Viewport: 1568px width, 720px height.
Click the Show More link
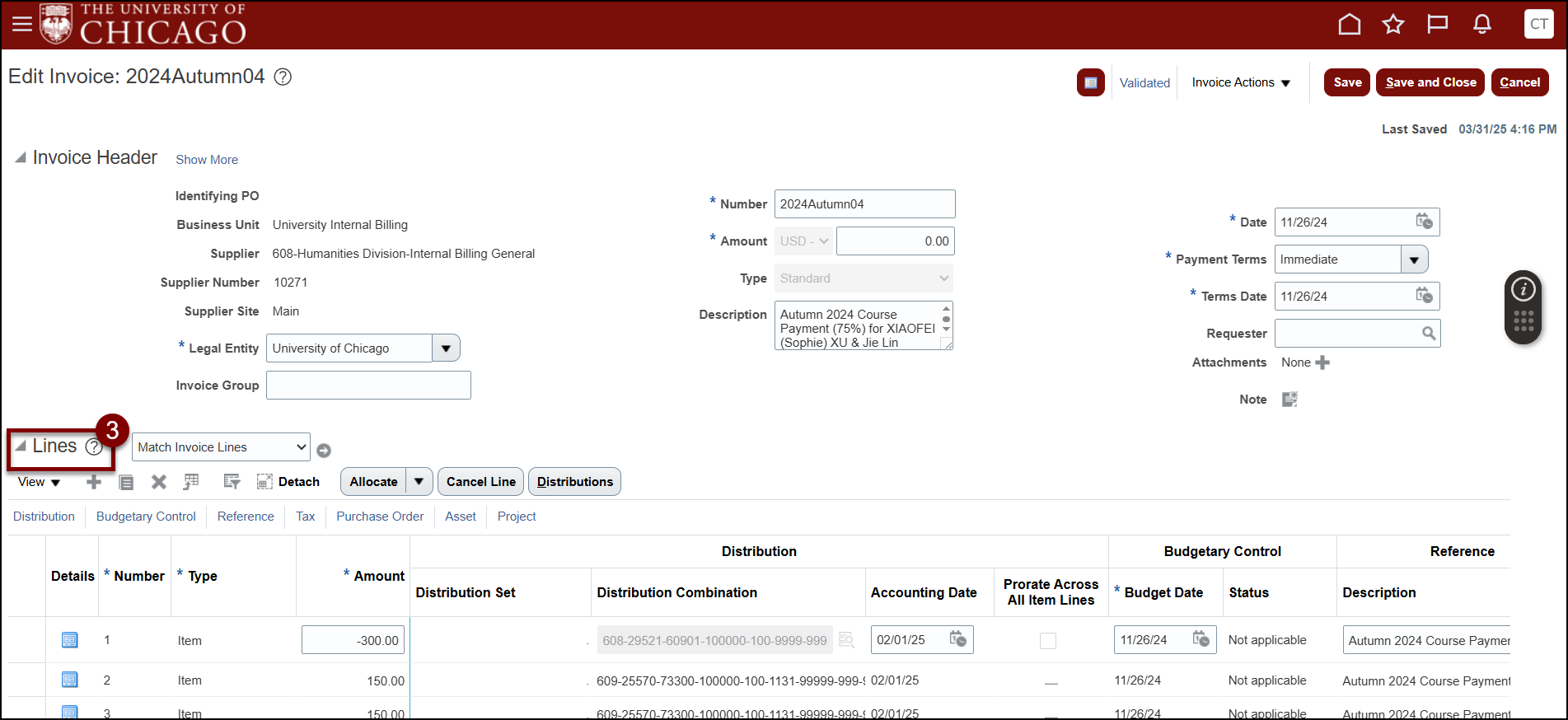pos(207,160)
